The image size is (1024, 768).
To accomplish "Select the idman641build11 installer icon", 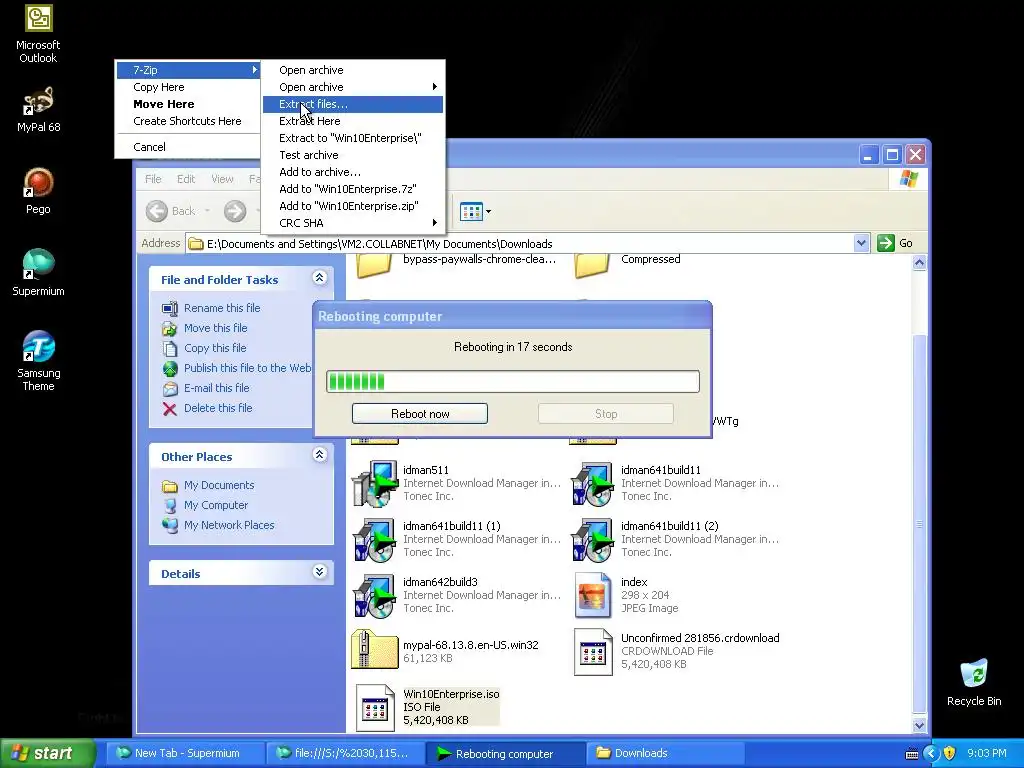I will coord(592,483).
